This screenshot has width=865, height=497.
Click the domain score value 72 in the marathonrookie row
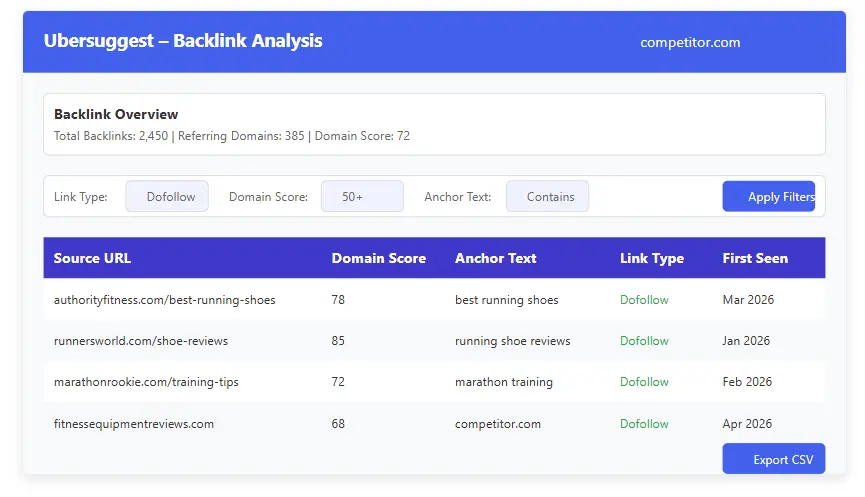[338, 382]
